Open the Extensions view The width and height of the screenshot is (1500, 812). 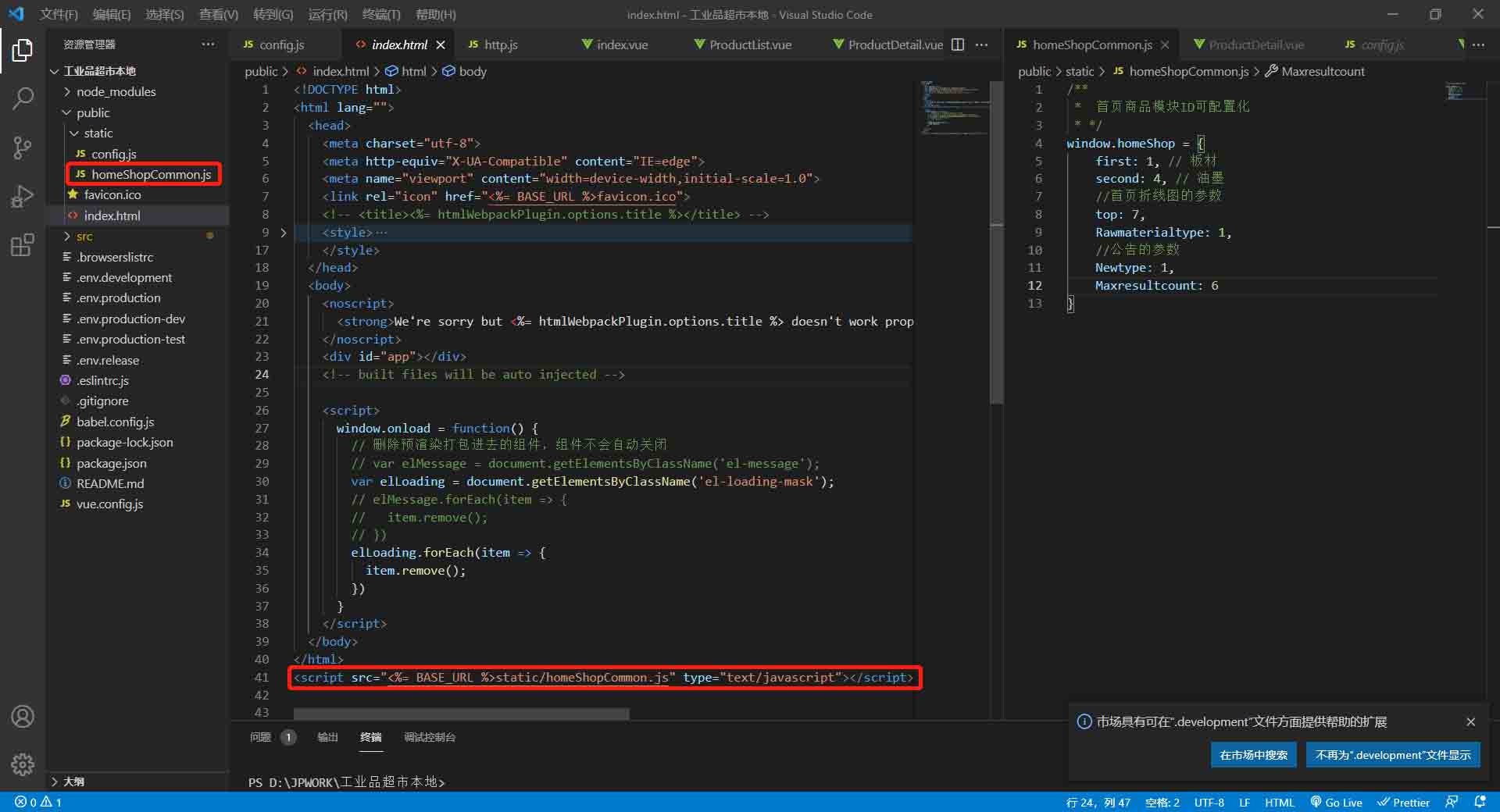click(x=23, y=245)
